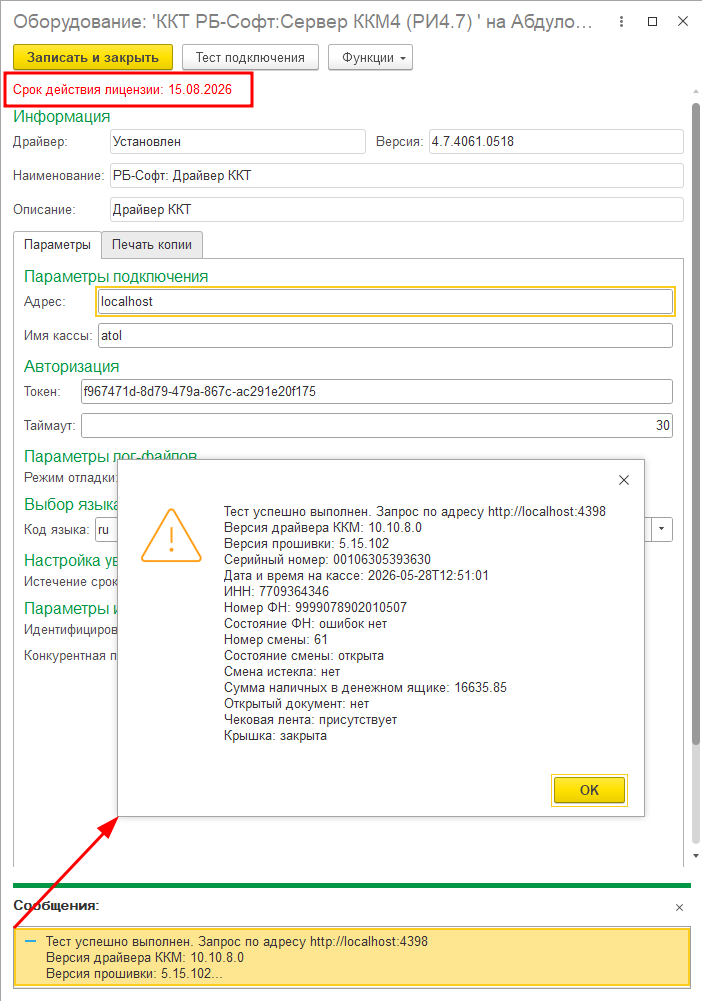This screenshot has height=1001, width=702.
Task: Click the Токен input field
Action: (x=377, y=391)
